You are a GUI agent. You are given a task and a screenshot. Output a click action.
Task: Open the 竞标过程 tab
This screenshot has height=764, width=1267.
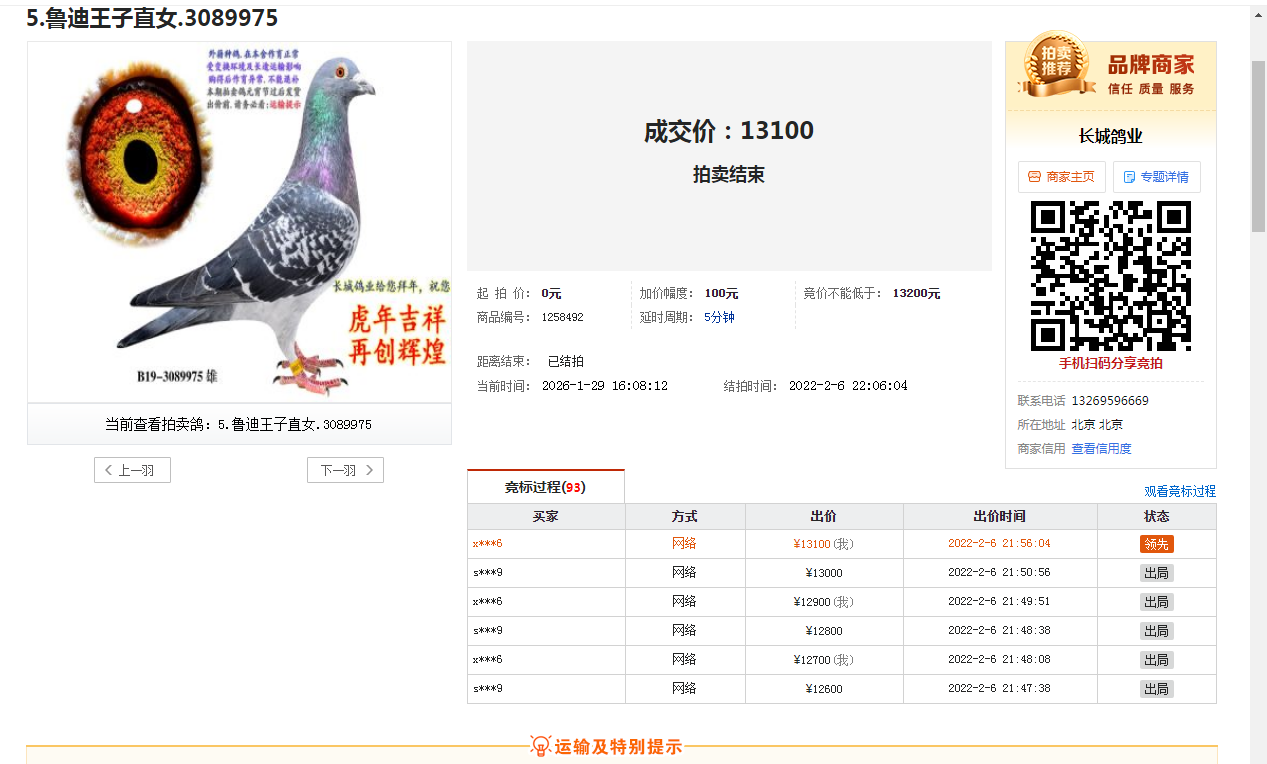click(x=545, y=487)
